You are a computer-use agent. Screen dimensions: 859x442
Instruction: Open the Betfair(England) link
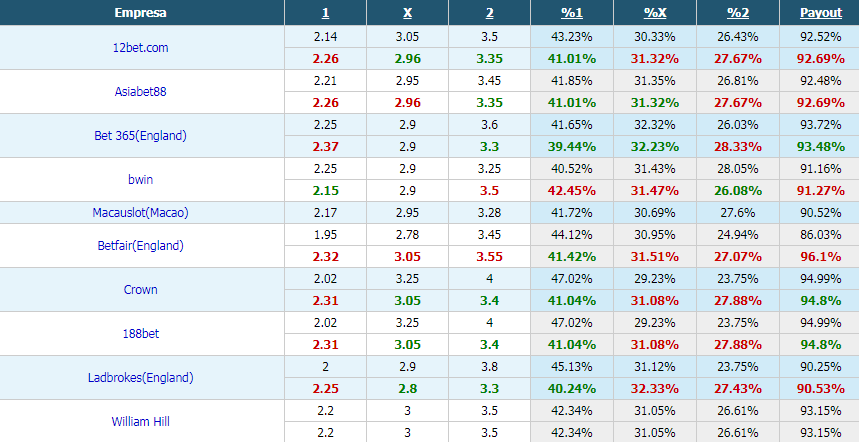point(140,246)
